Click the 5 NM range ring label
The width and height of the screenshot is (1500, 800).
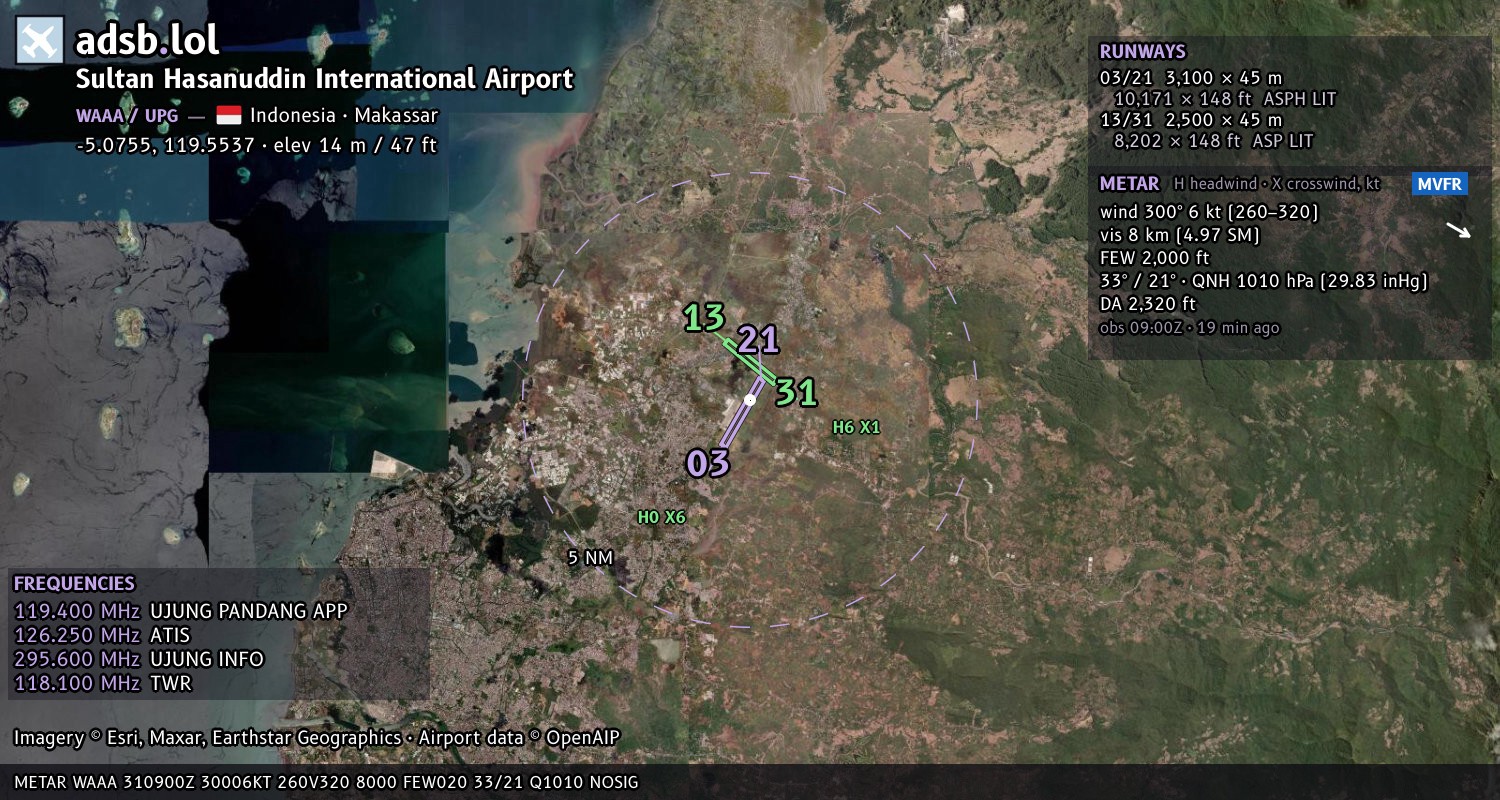[590, 558]
